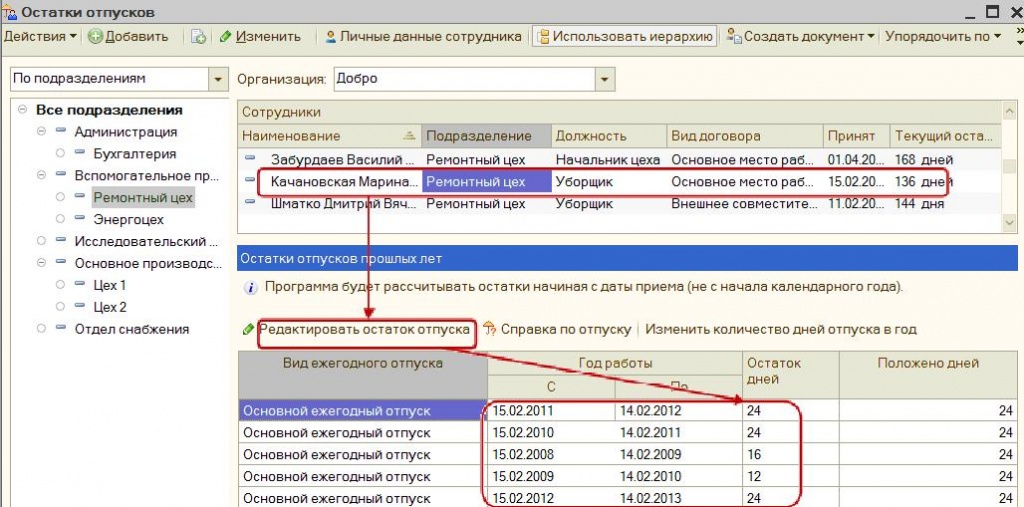Sort by the Наименование column header

[320, 136]
